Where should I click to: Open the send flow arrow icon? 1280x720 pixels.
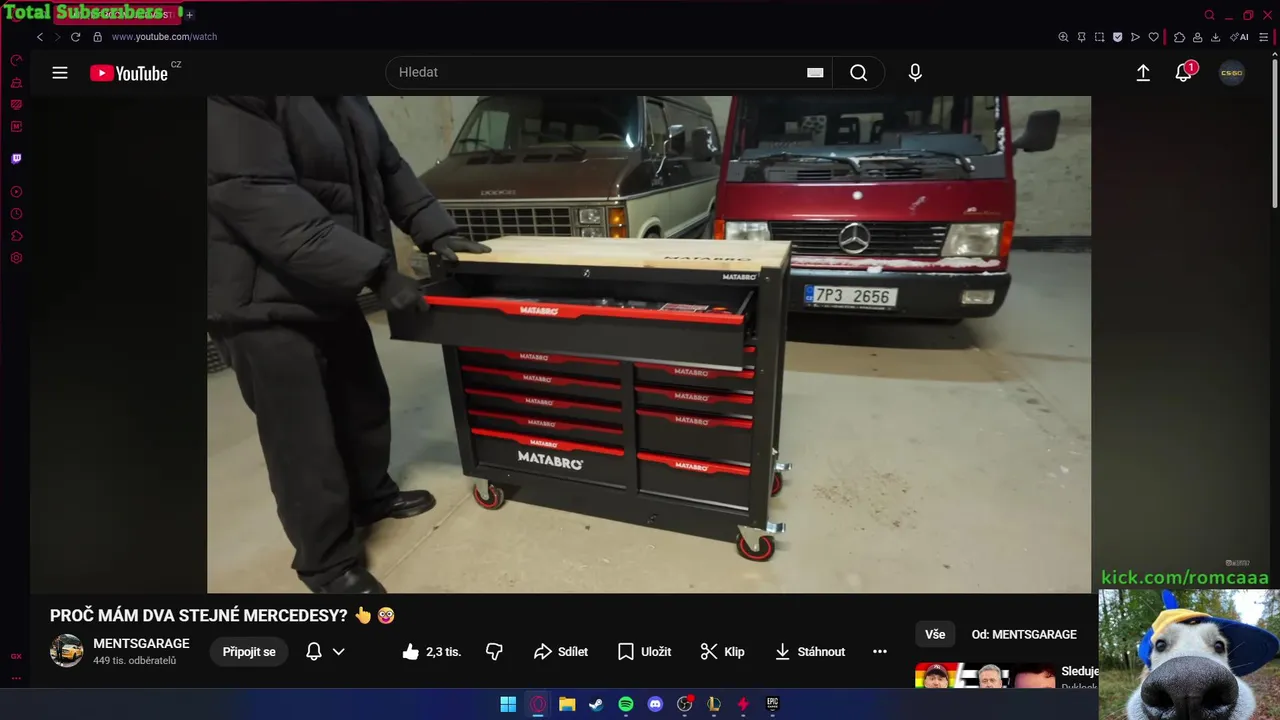(x=1135, y=37)
